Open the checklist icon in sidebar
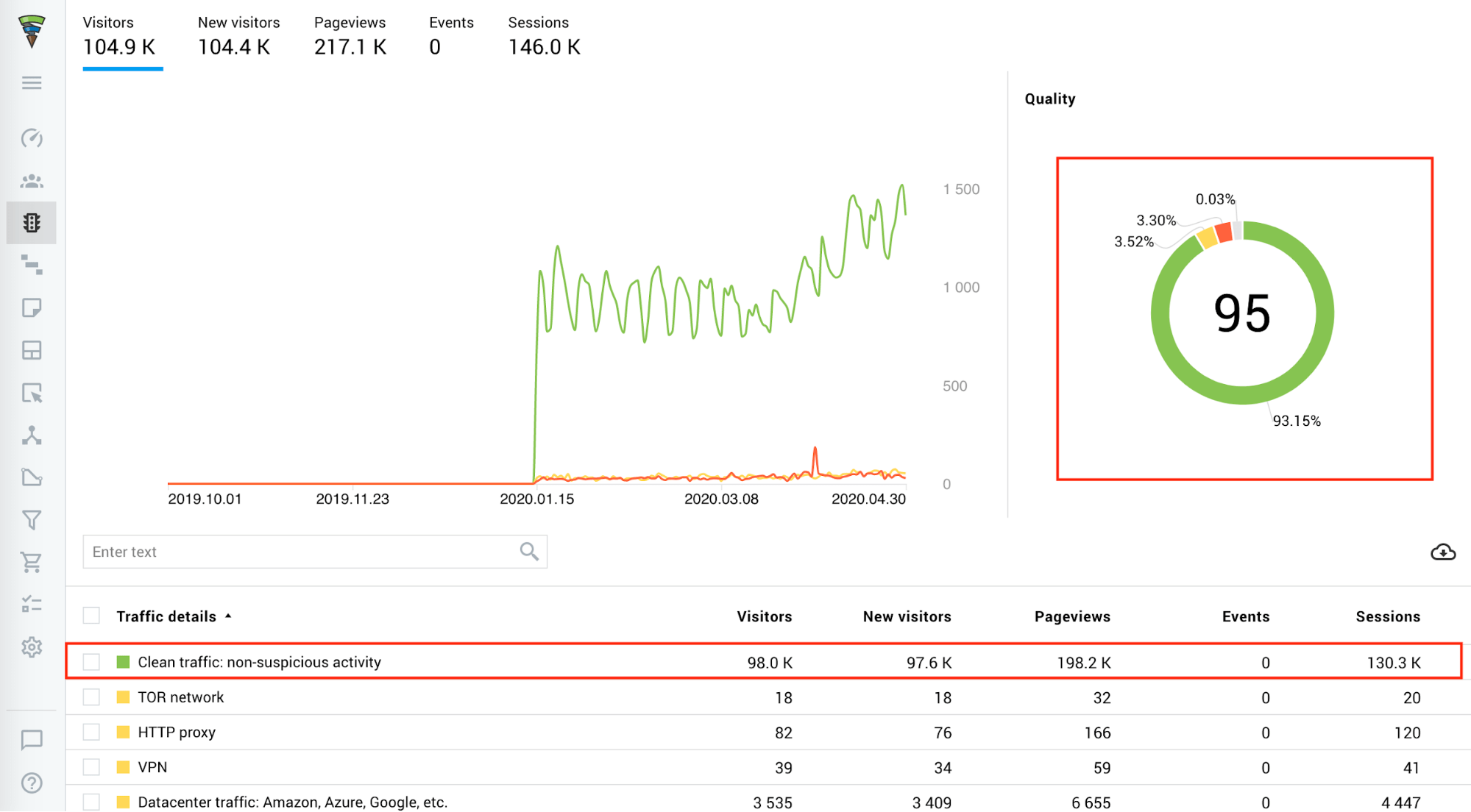The image size is (1471, 812). pos(32,605)
